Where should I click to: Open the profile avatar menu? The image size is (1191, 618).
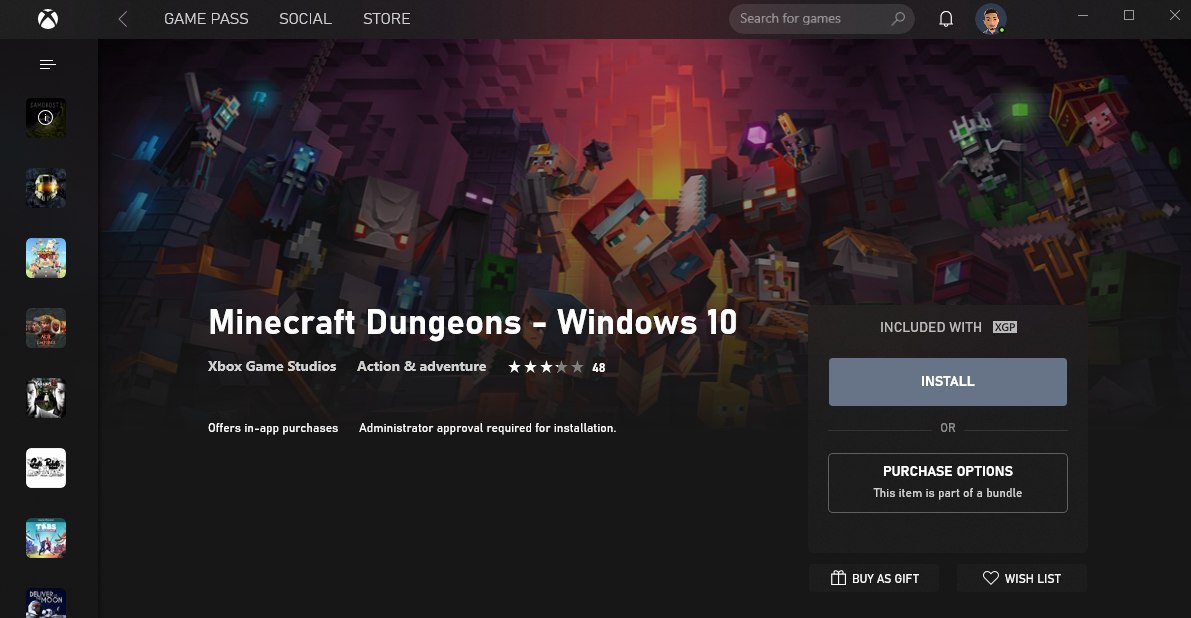(x=990, y=19)
